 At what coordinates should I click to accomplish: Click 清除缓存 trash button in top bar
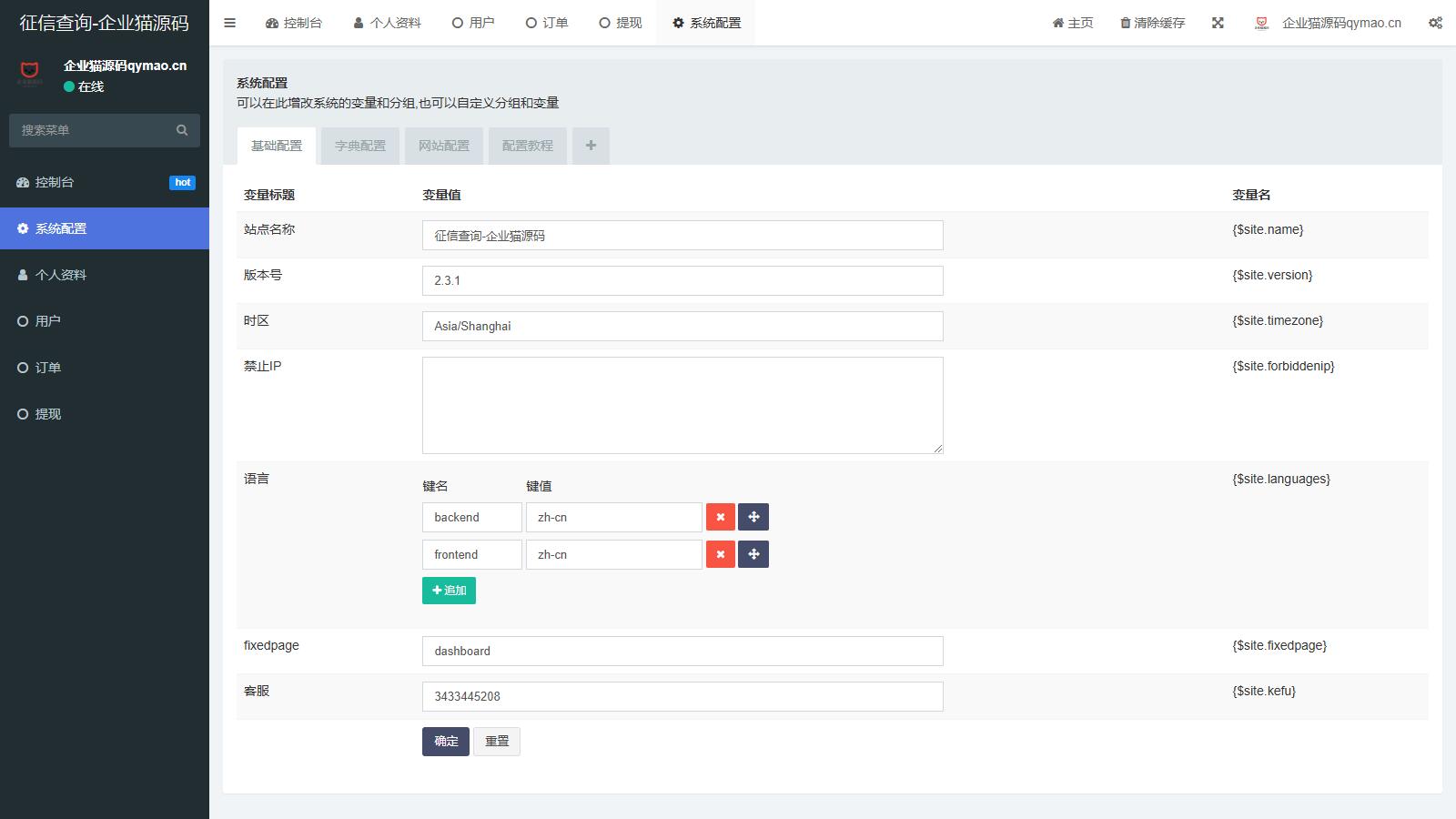pyautogui.click(x=1152, y=23)
